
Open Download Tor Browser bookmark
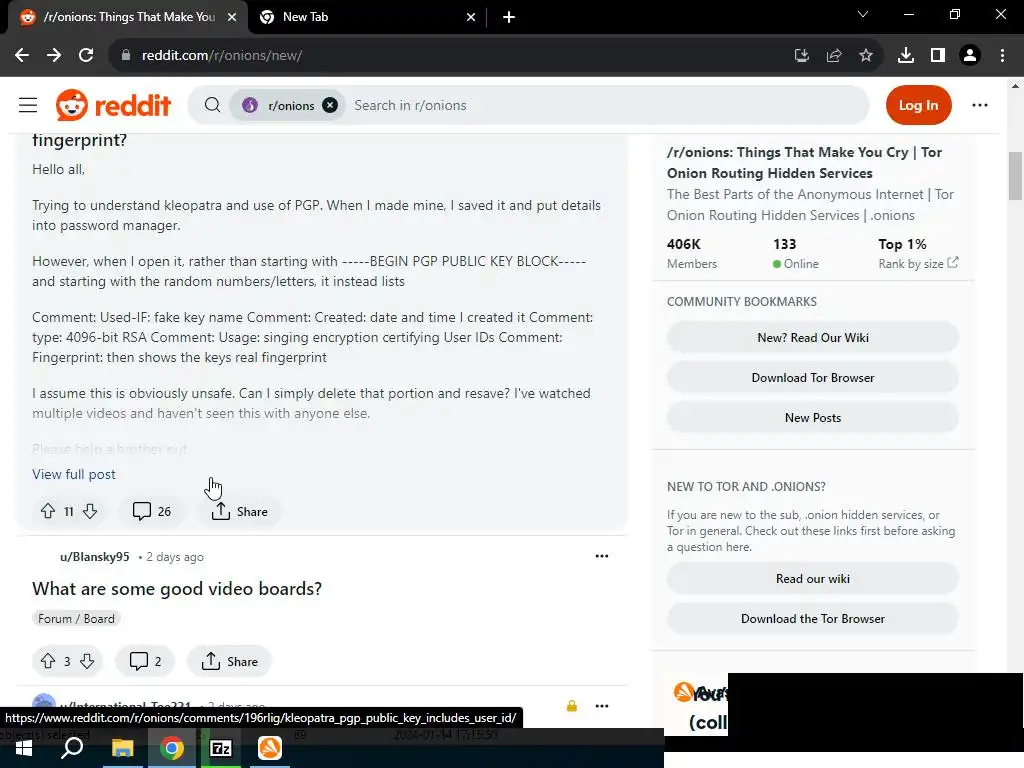[x=812, y=377]
